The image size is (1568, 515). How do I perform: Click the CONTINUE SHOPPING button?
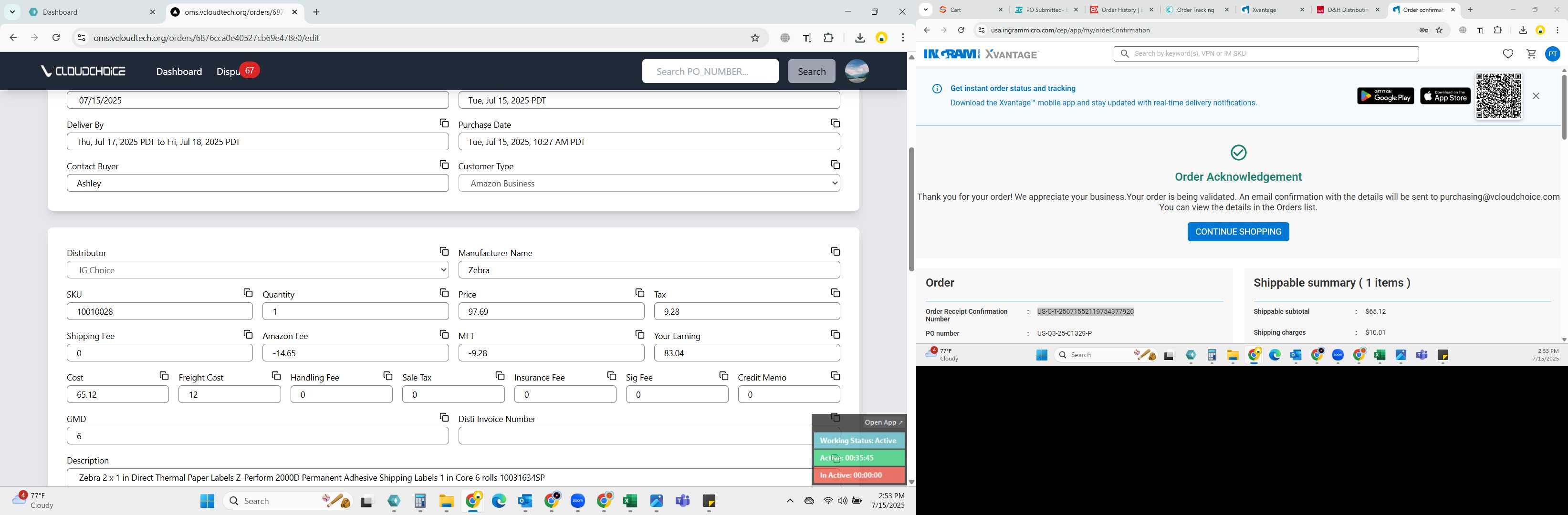[x=1237, y=232]
